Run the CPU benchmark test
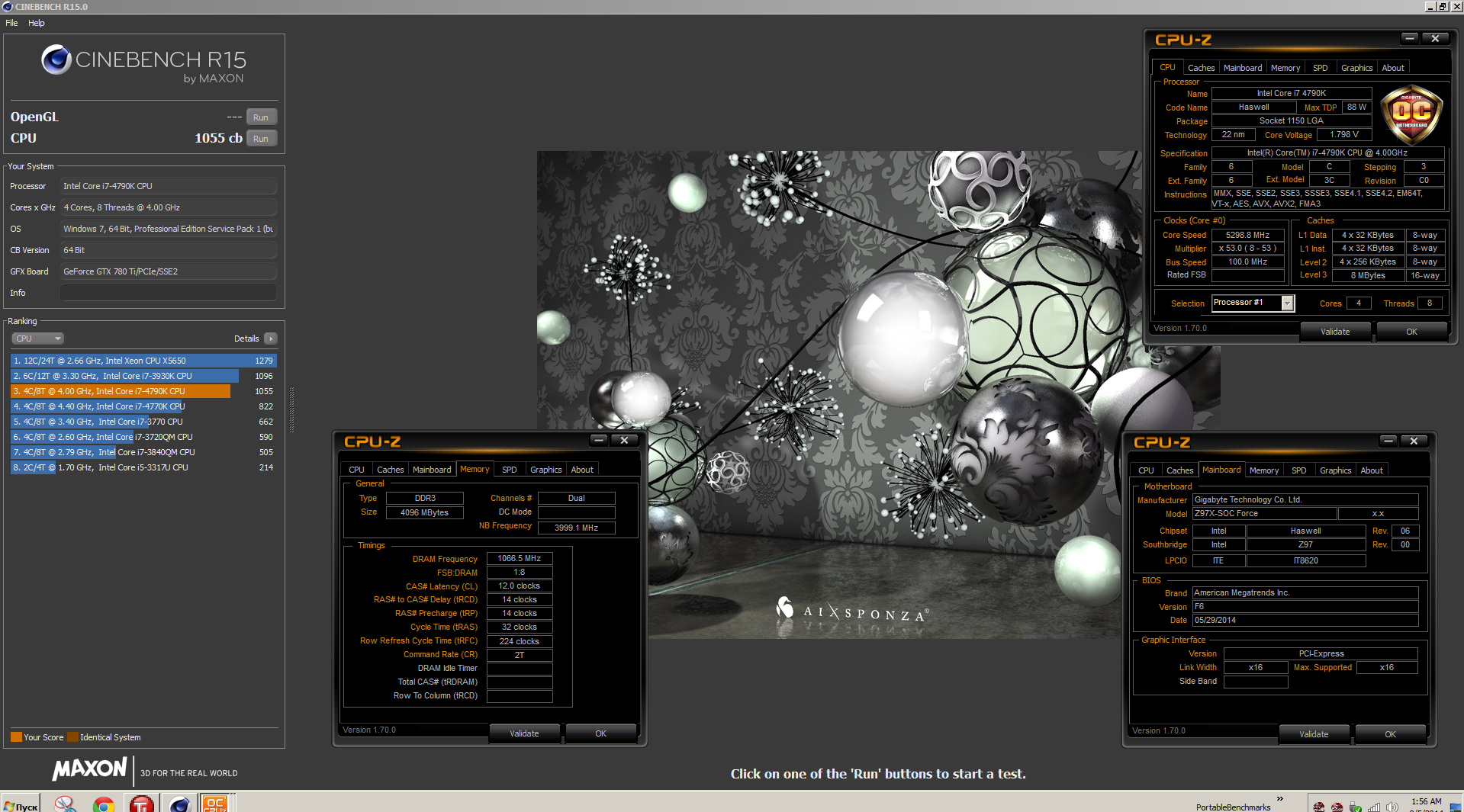 pyautogui.click(x=261, y=139)
